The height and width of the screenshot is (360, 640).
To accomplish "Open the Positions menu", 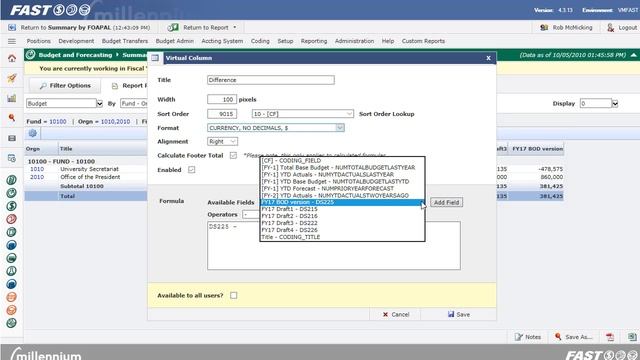I will click(39, 41).
